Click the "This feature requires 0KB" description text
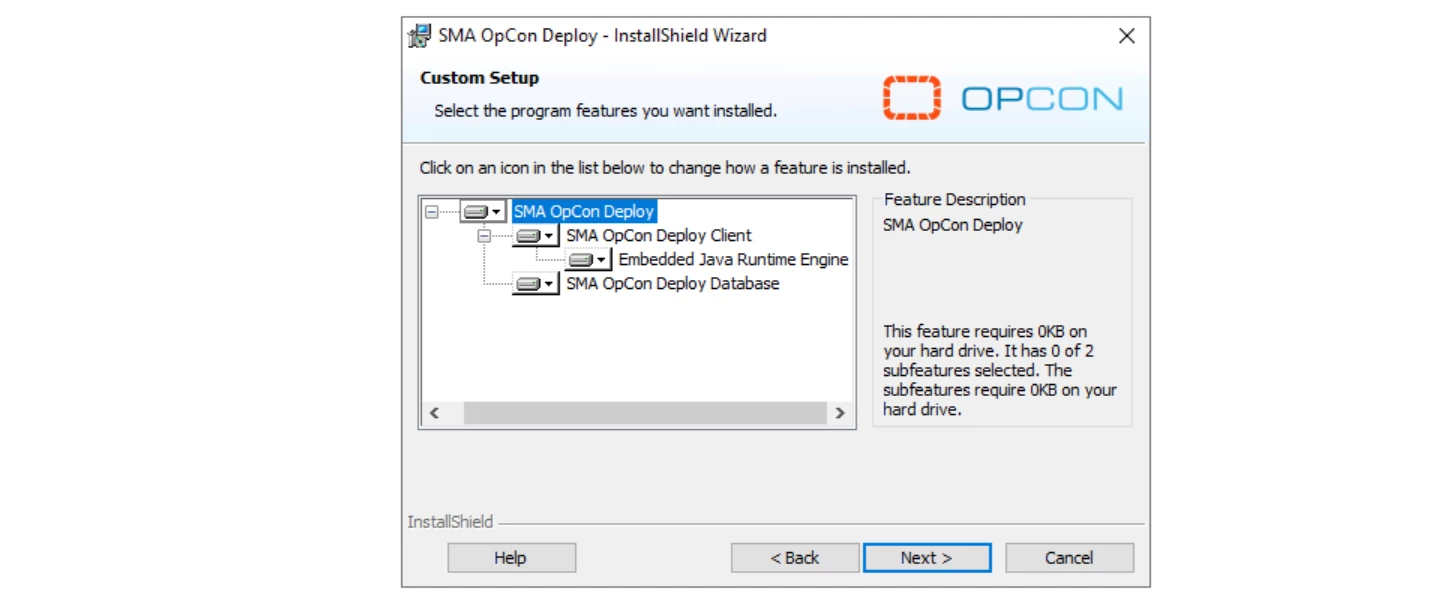 pyautogui.click(x=1000, y=370)
